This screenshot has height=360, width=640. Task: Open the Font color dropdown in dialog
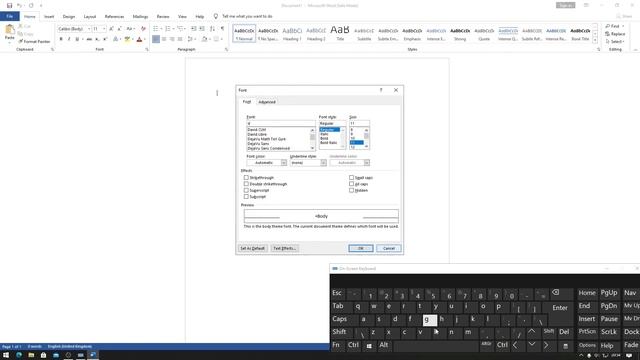pyautogui.click(x=284, y=163)
